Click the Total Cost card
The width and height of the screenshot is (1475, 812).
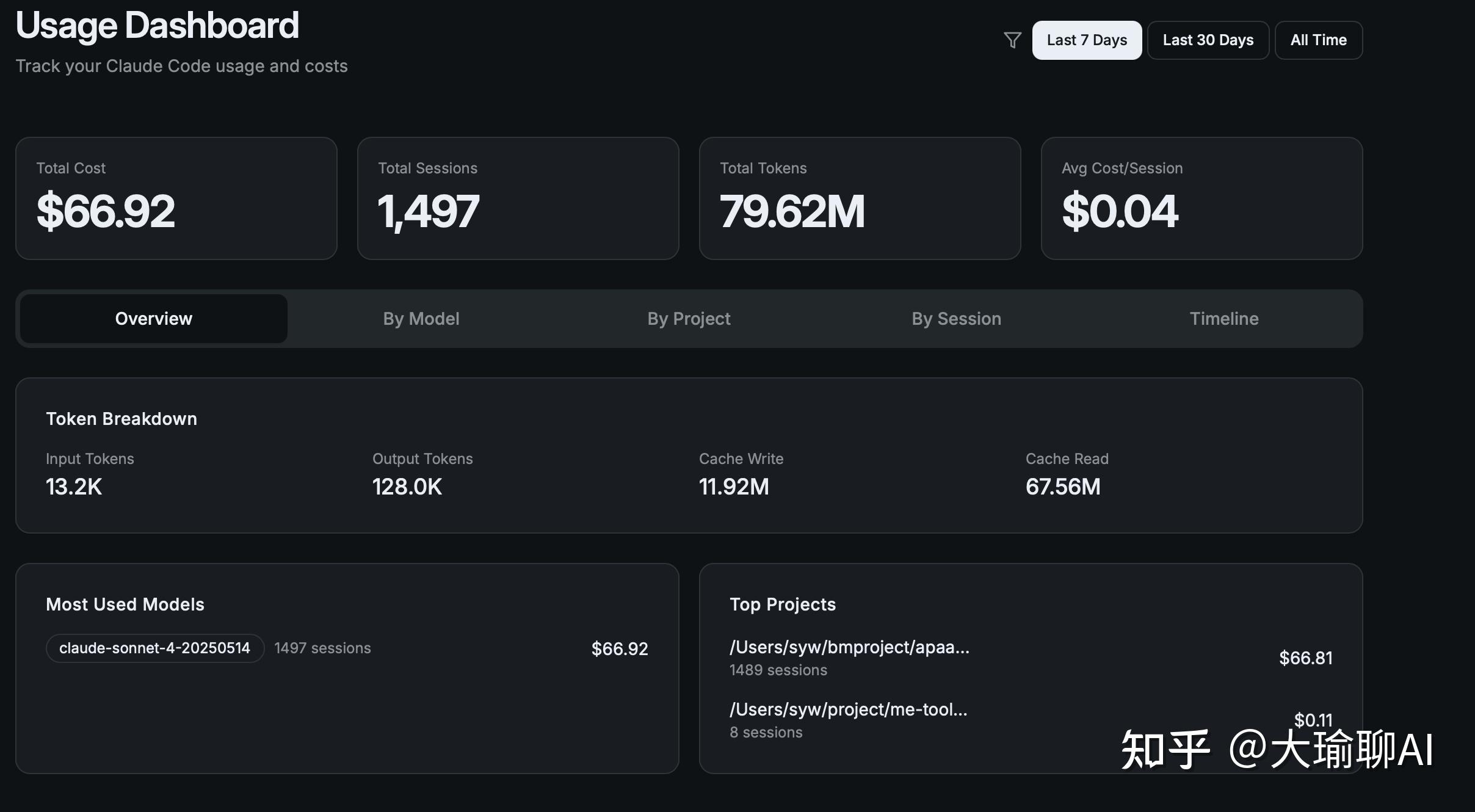click(176, 198)
